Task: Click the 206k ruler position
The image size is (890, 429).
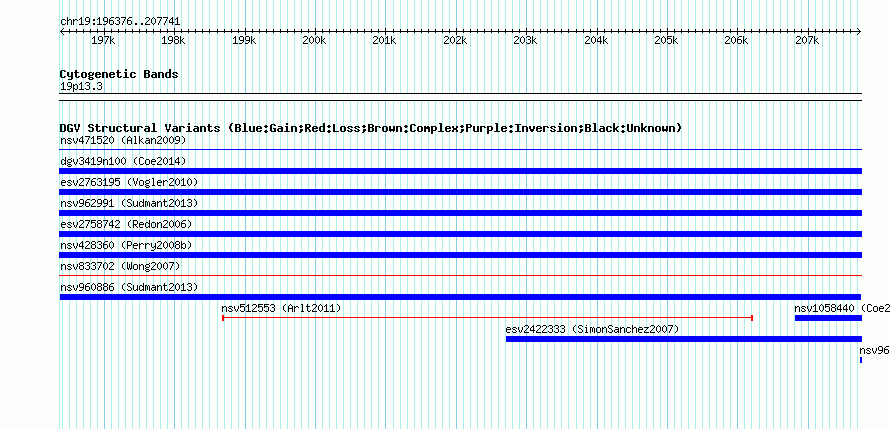Action: pyautogui.click(x=737, y=41)
